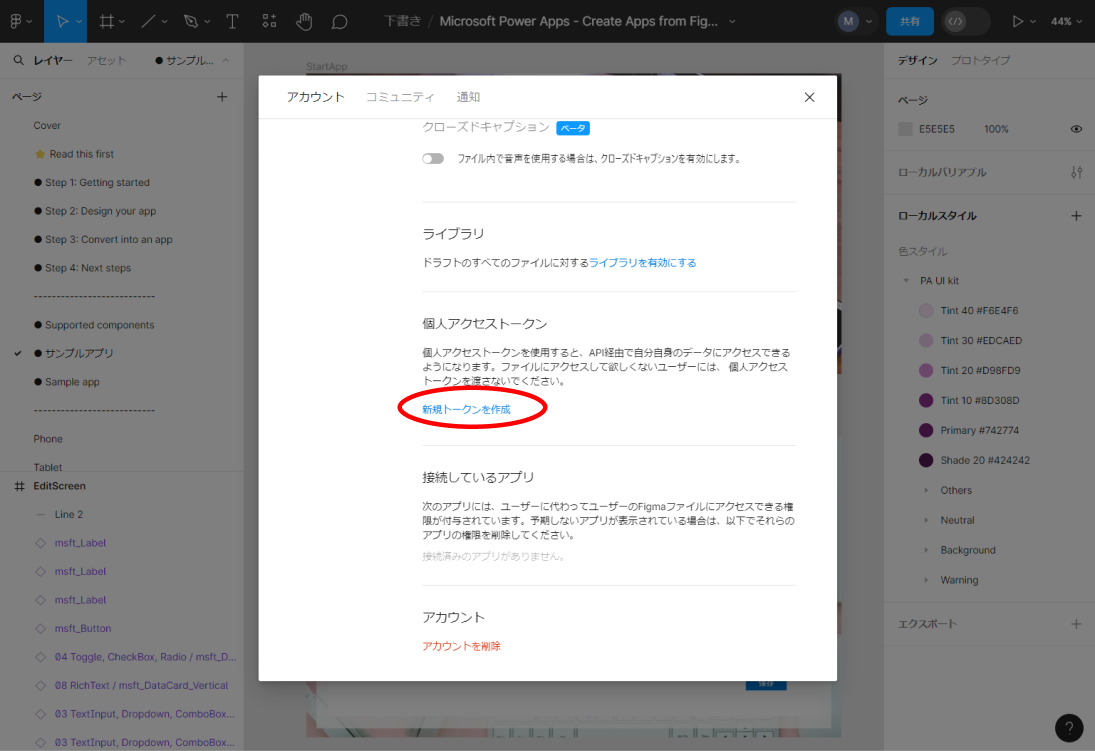Open the Pen tool options dropdown
This screenshot has width=1095, height=751.
[207, 22]
